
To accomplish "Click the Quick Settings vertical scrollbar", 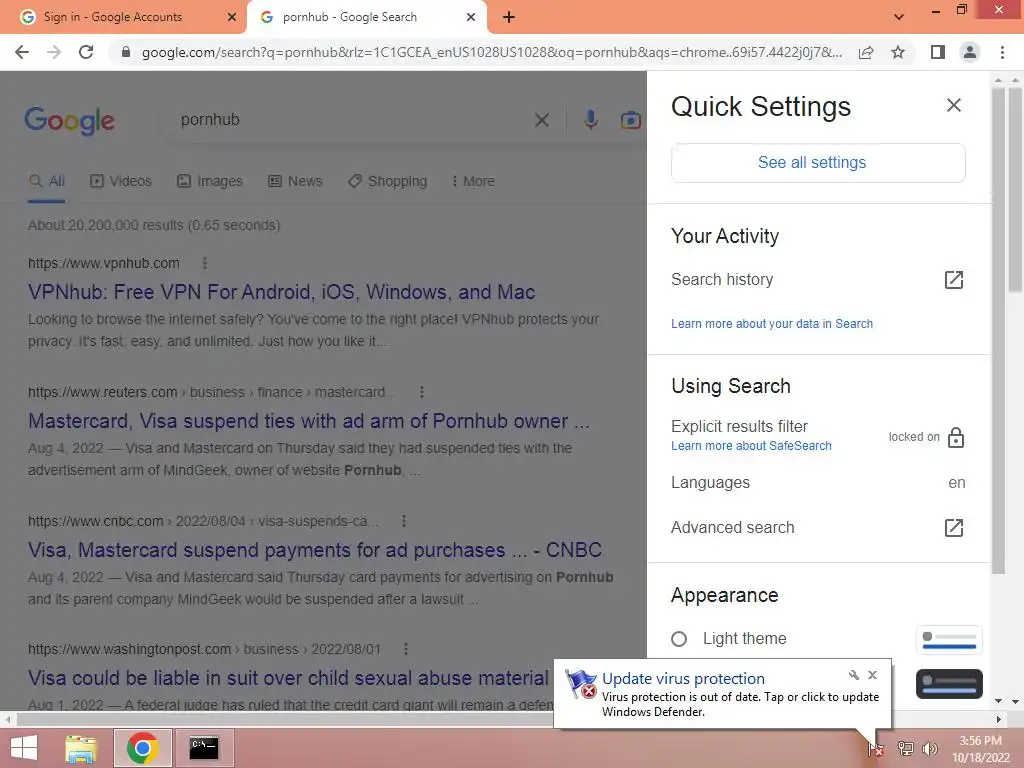I will point(998,330).
